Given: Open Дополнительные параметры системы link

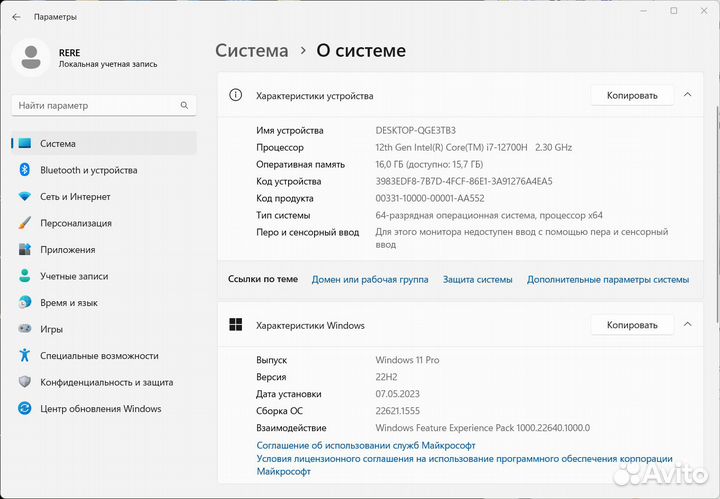Looking at the screenshot, I should click(x=608, y=279).
